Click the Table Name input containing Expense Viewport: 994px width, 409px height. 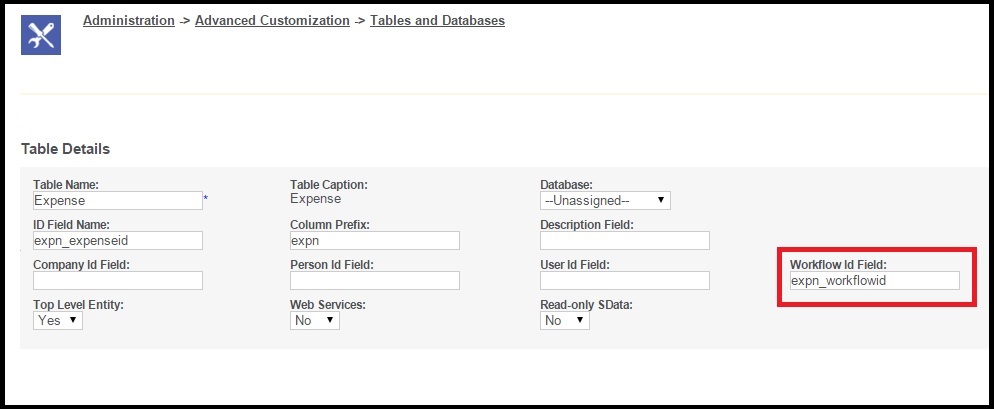click(117, 201)
